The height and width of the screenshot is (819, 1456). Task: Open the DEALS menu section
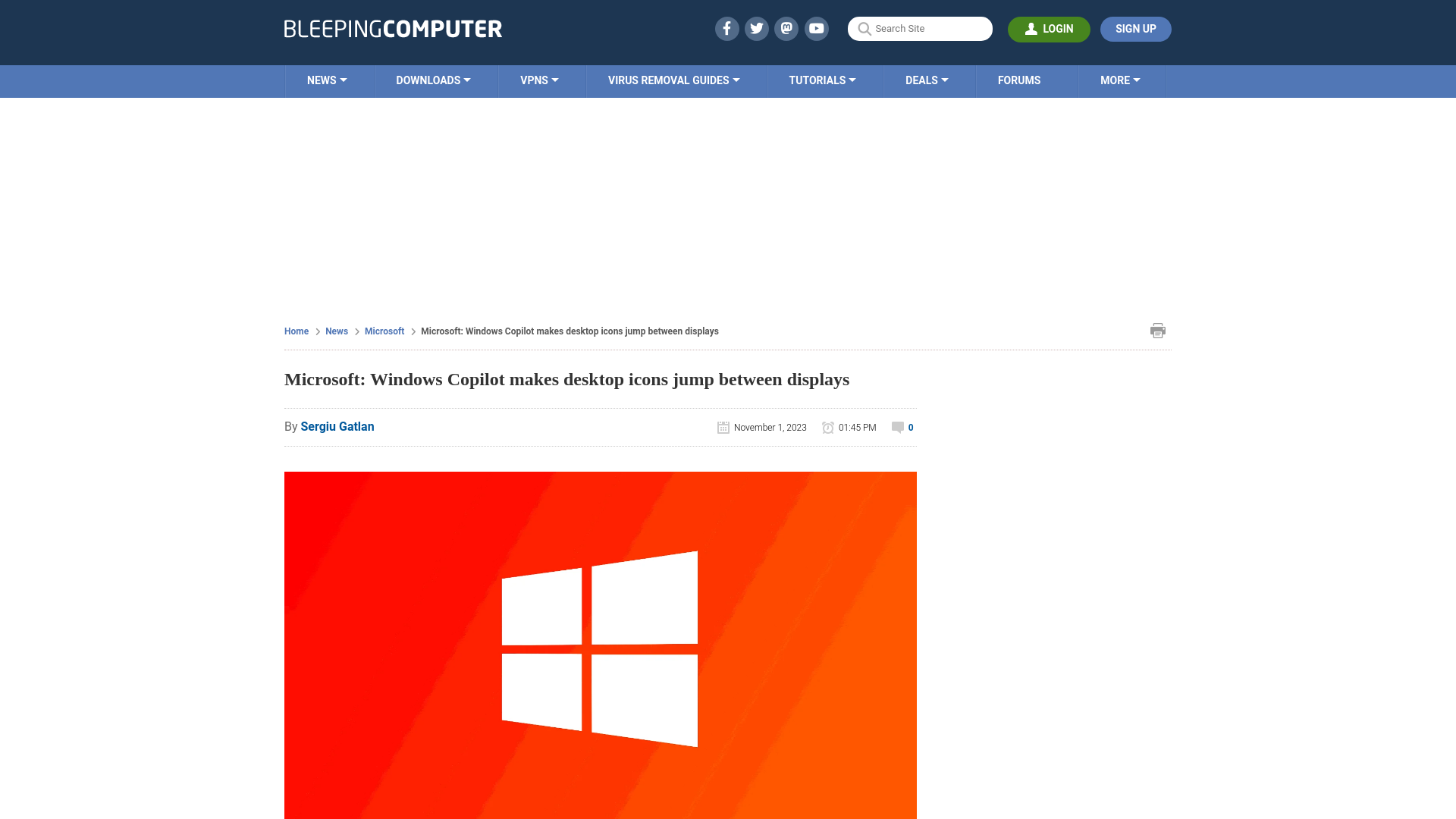click(926, 80)
